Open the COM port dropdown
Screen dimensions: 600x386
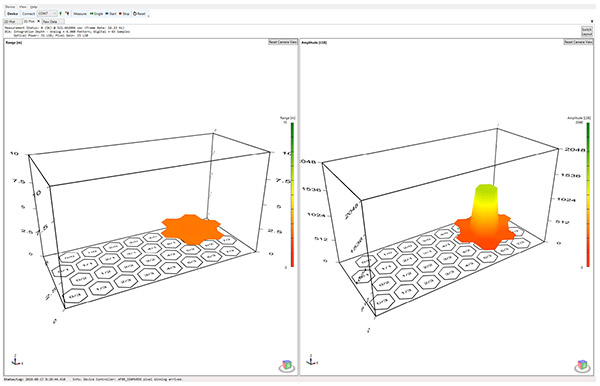pyautogui.click(x=47, y=14)
